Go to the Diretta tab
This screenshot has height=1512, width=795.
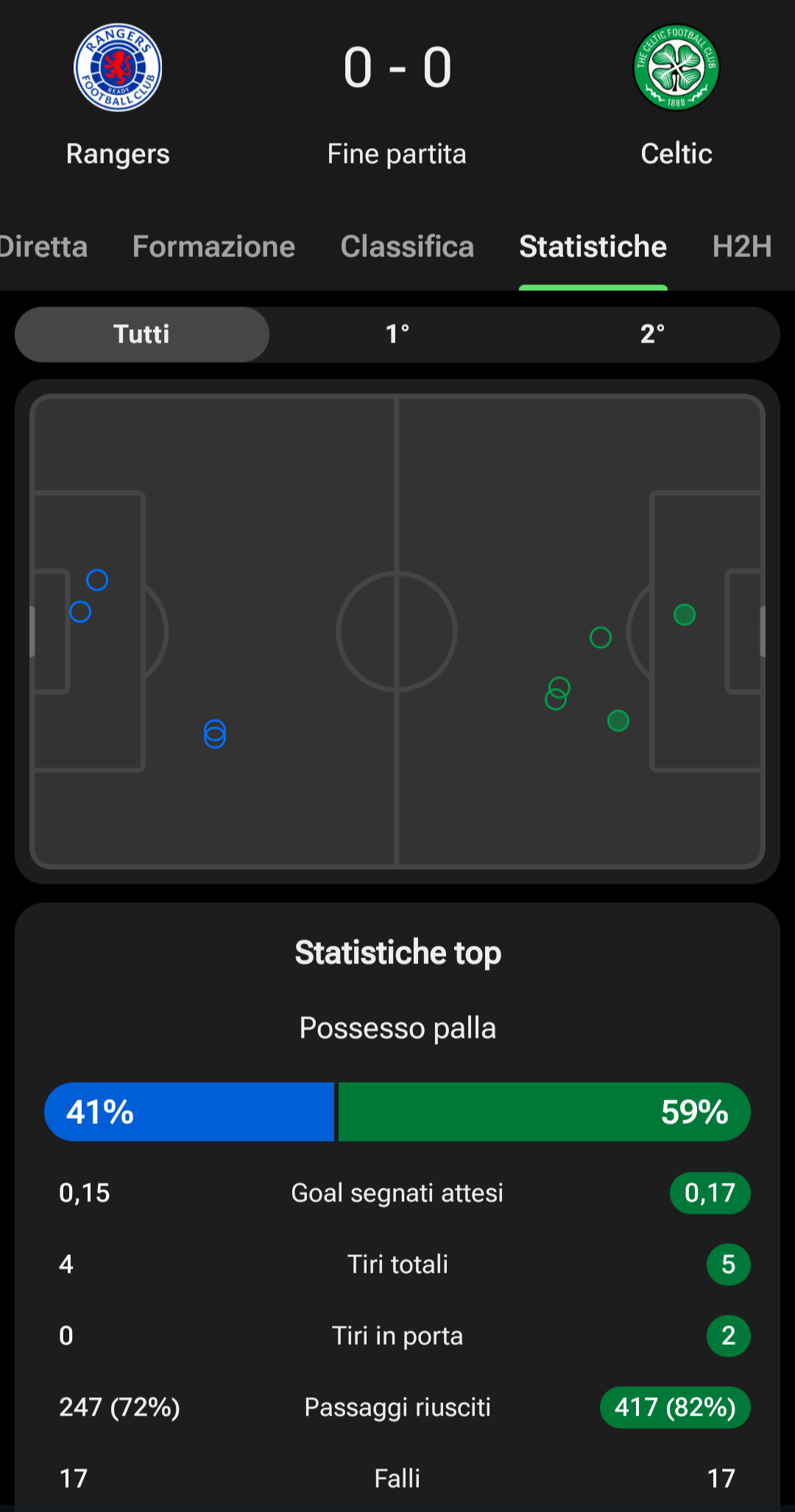pyautogui.click(x=44, y=247)
